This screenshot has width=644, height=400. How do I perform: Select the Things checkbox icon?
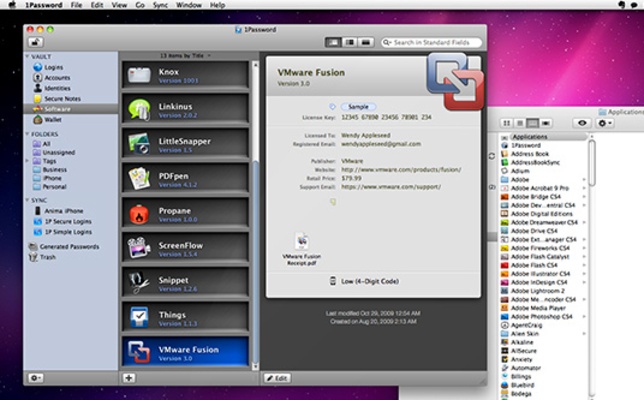pyautogui.click(x=139, y=317)
